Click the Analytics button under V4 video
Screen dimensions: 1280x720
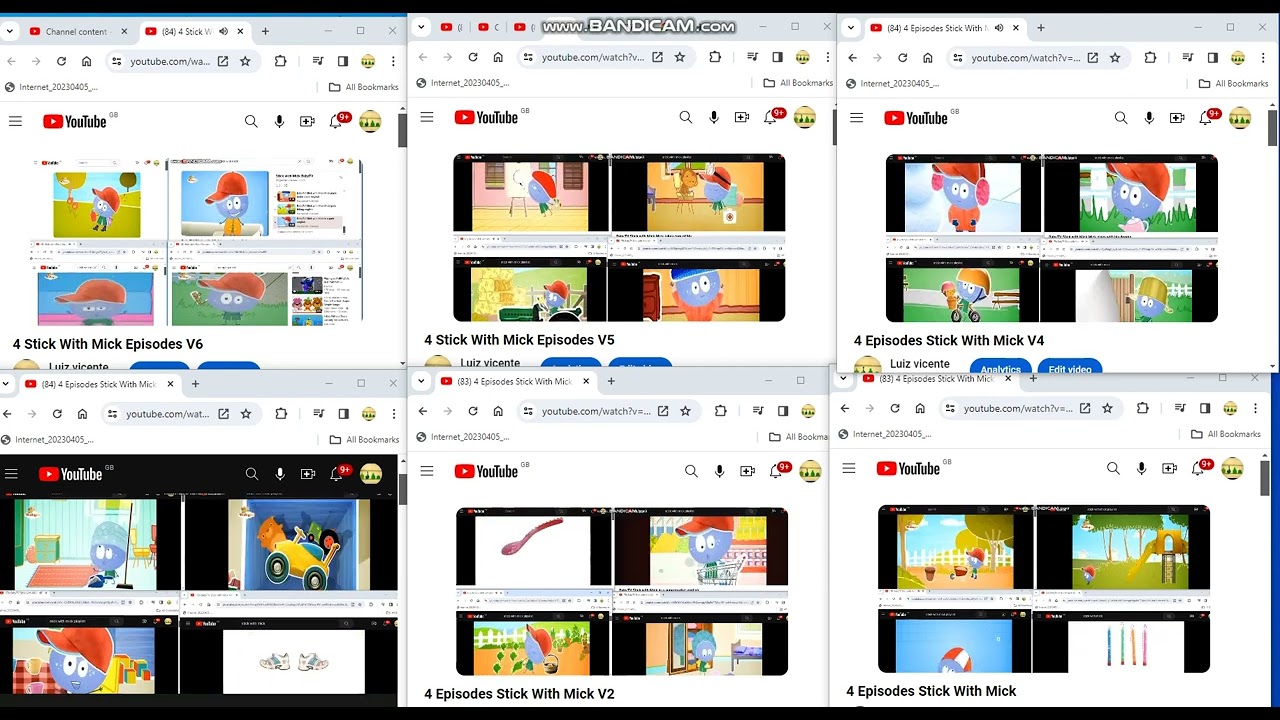1001,369
